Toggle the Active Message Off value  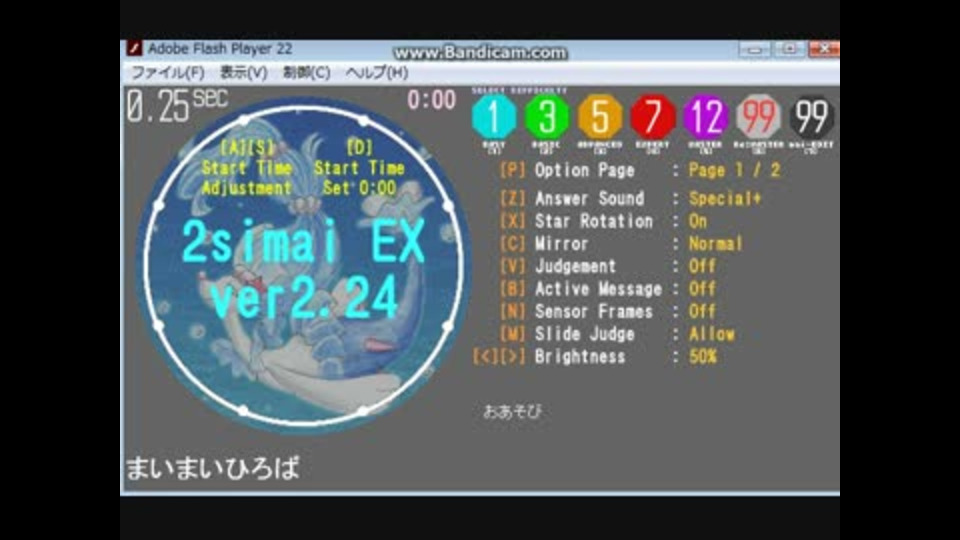[x=702, y=289]
